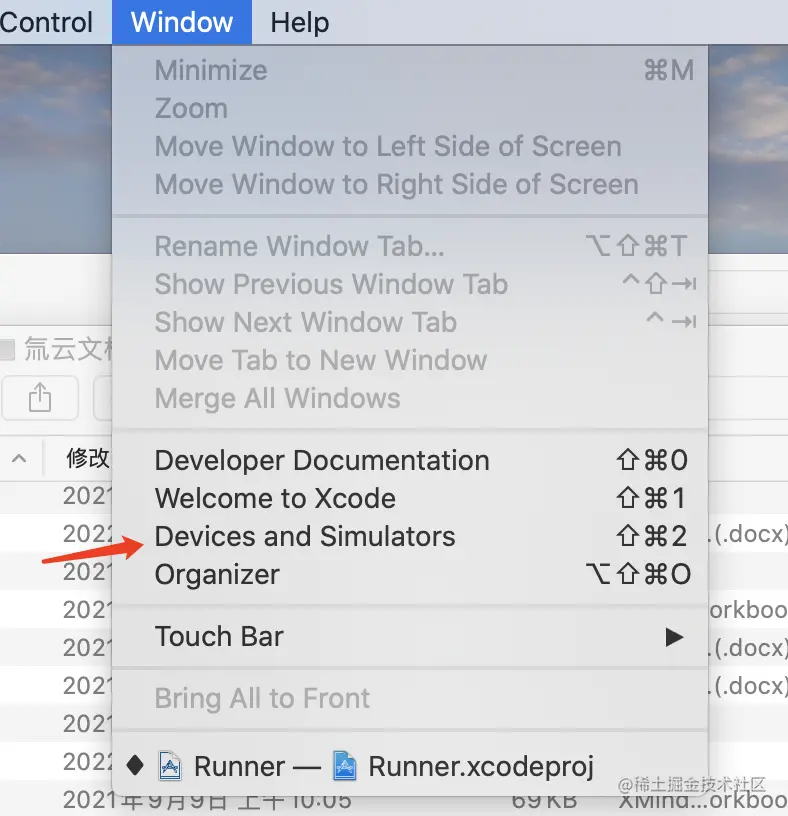
Task: Open the Control menu in menu bar
Action: coord(46,22)
